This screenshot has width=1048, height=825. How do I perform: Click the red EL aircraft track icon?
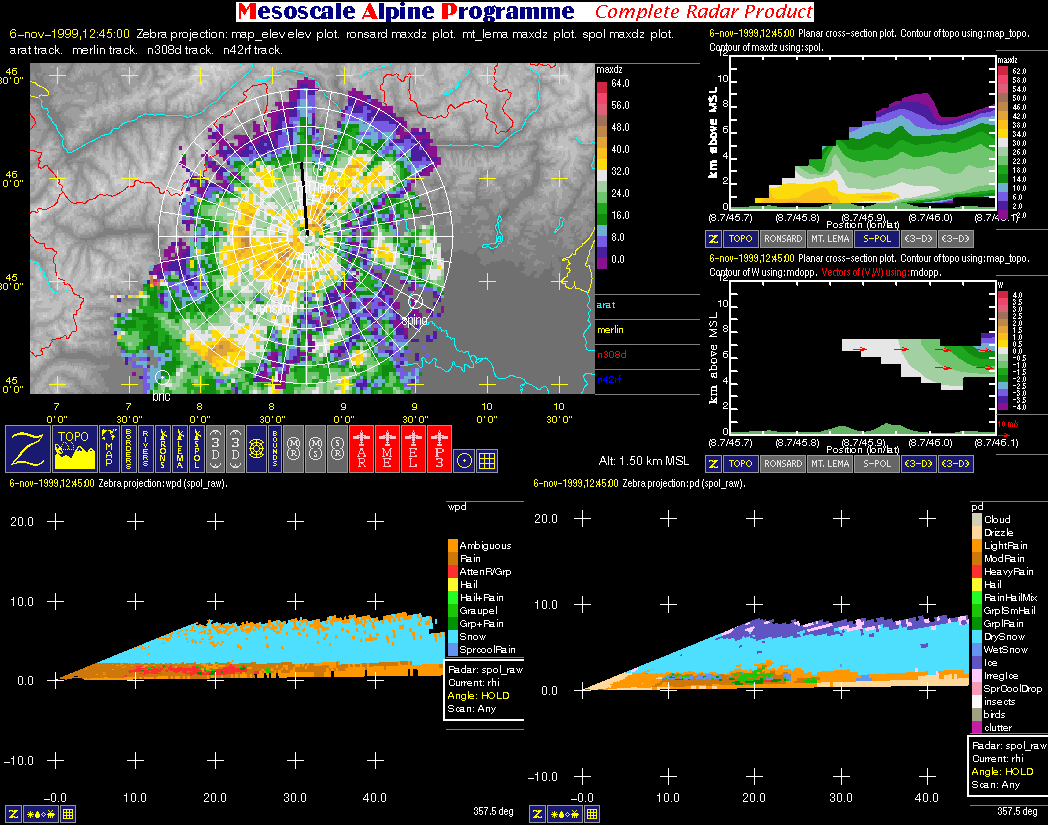coord(413,448)
